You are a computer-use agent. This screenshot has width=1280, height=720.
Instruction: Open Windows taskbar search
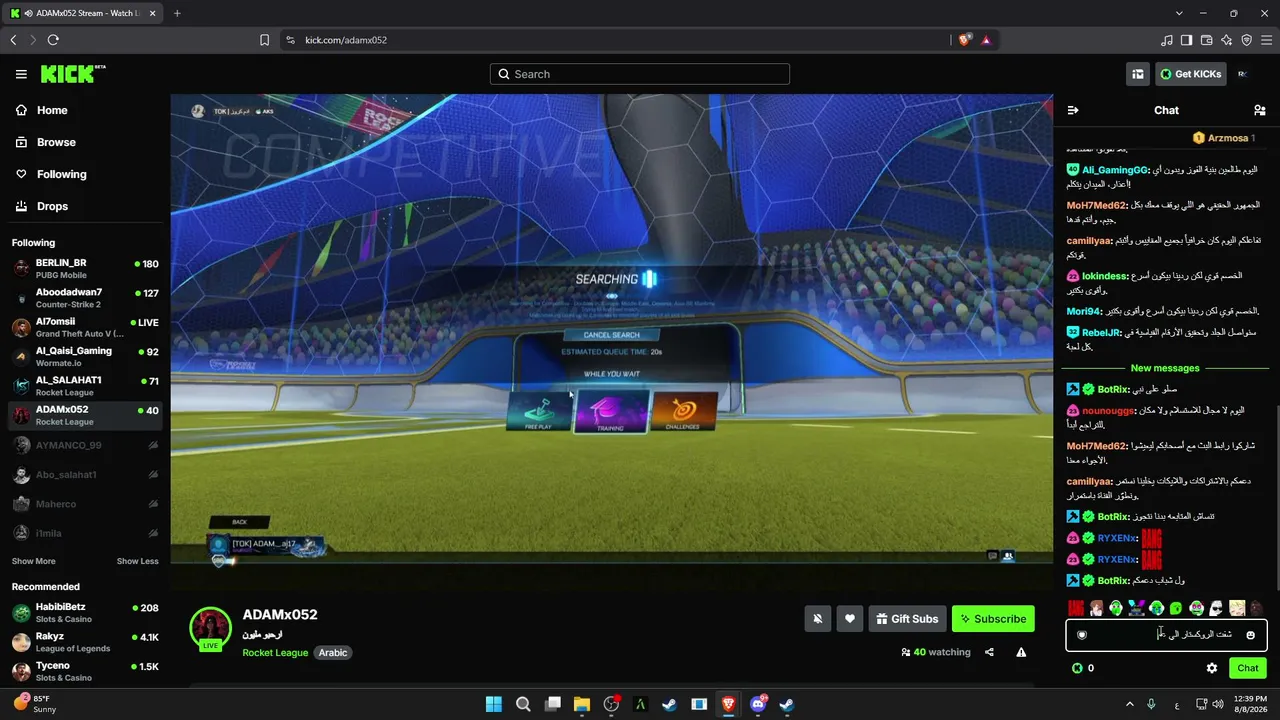pyautogui.click(x=523, y=704)
